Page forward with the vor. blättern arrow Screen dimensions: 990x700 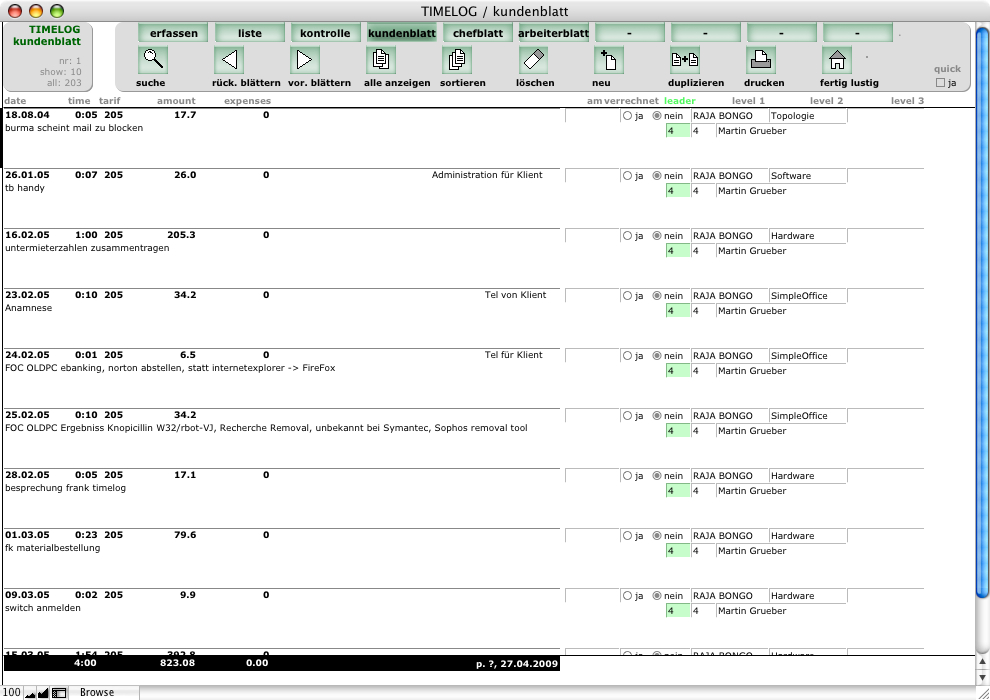[x=304, y=60]
